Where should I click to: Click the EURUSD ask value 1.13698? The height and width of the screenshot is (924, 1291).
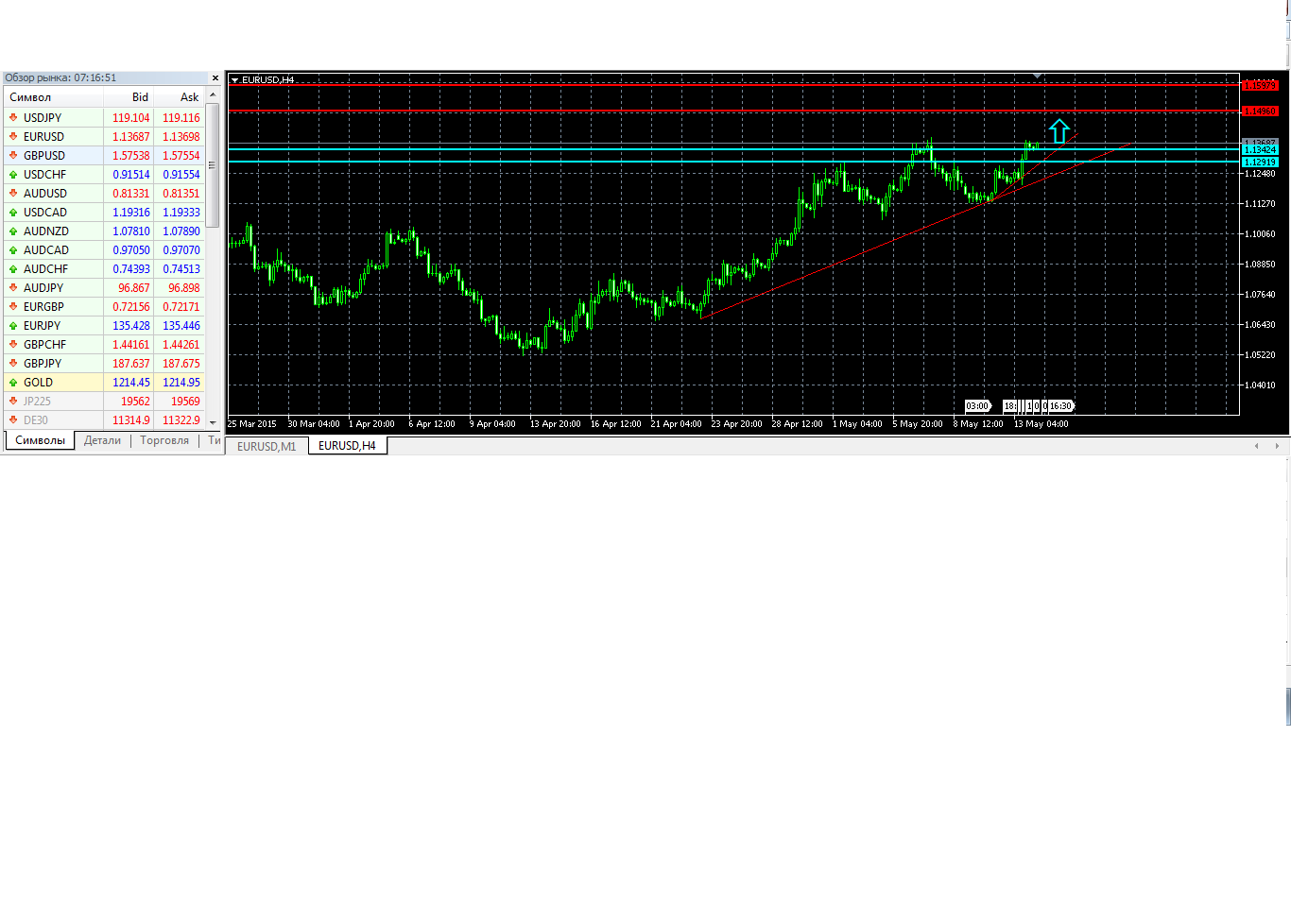(x=181, y=137)
